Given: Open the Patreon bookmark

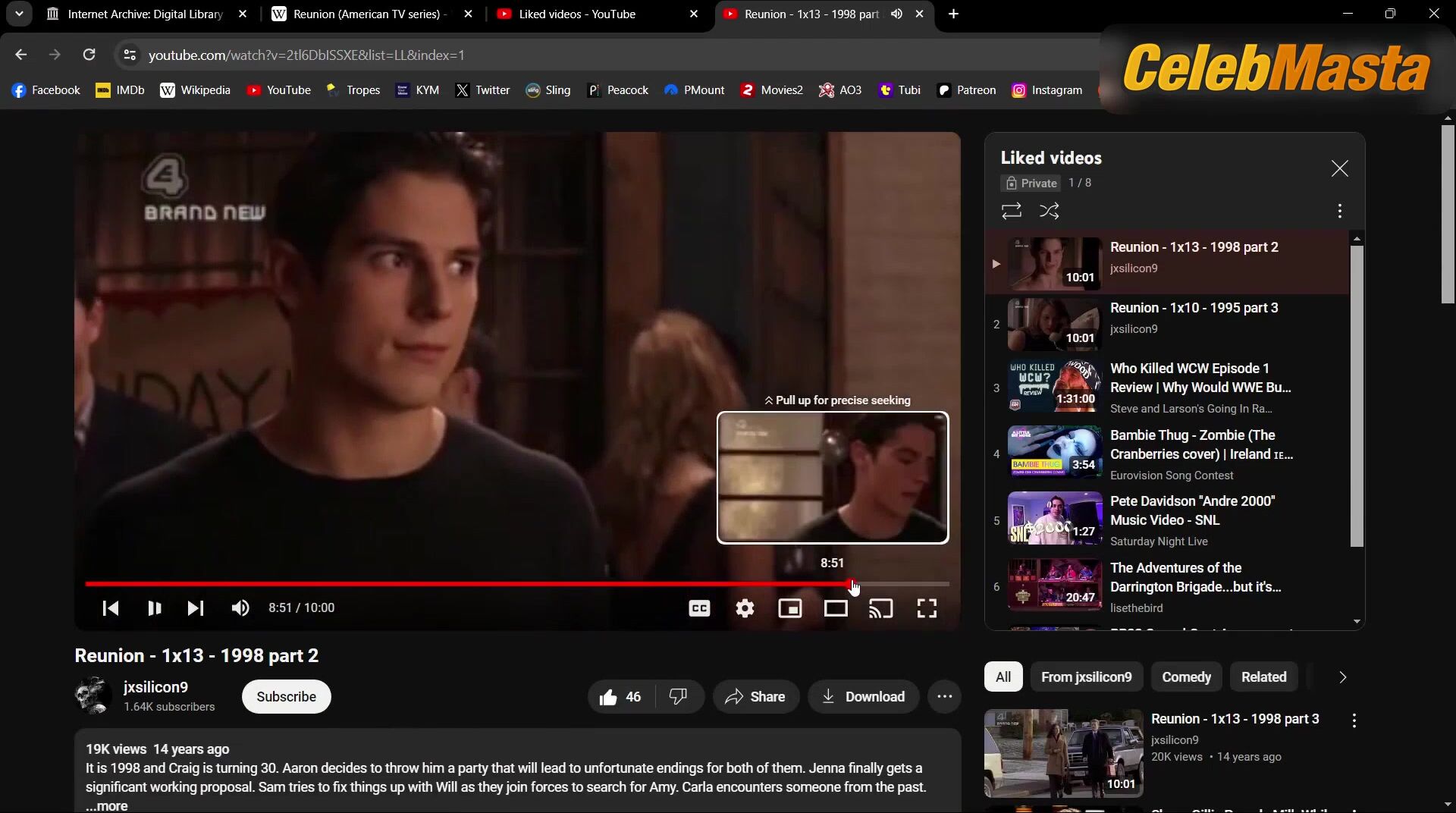Looking at the screenshot, I should [x=966, y=90].
